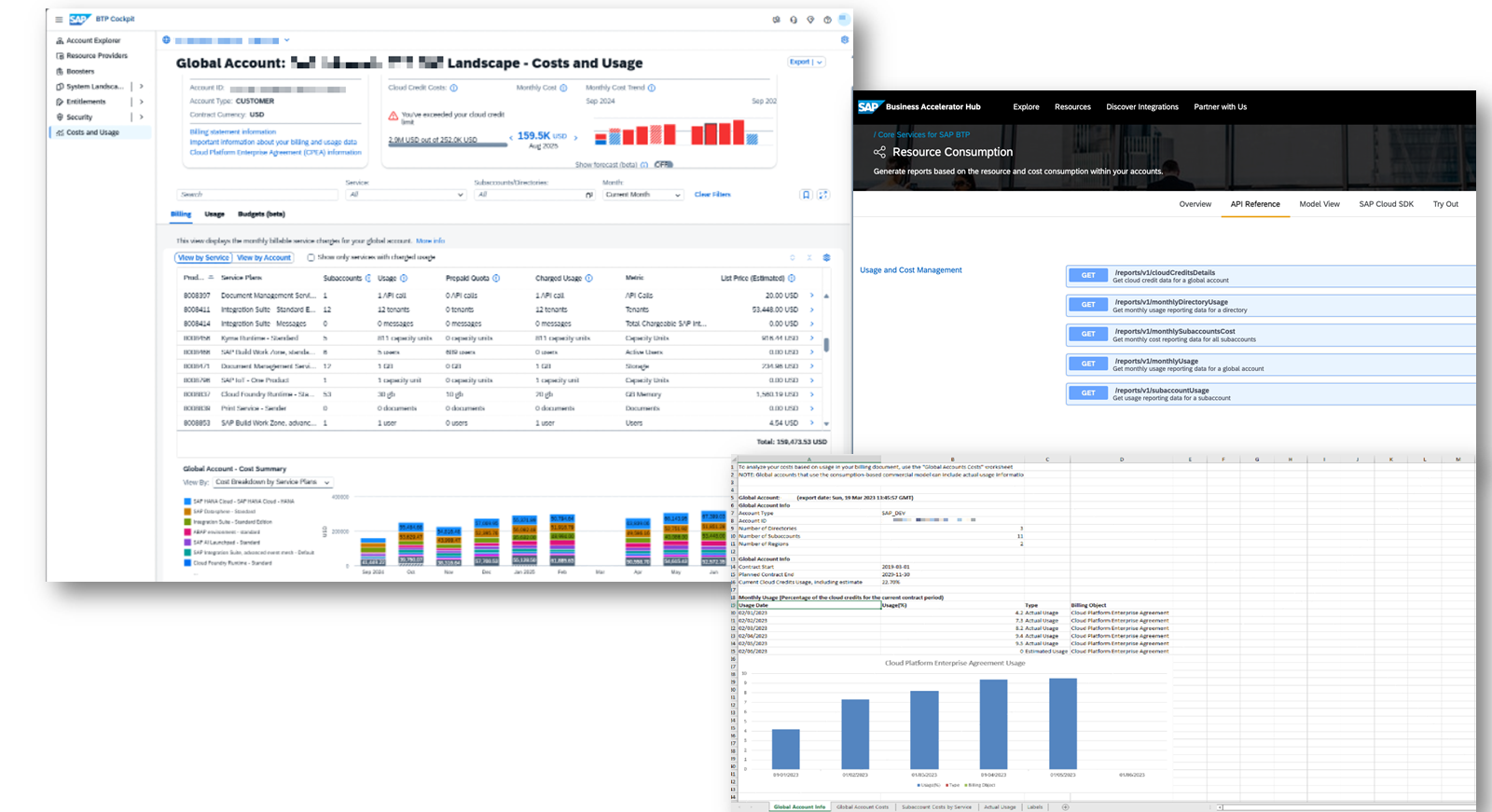Click the fullscreen icon beside Clear Filters
This screenshot has width=1492, height=812.
point(822,195)
